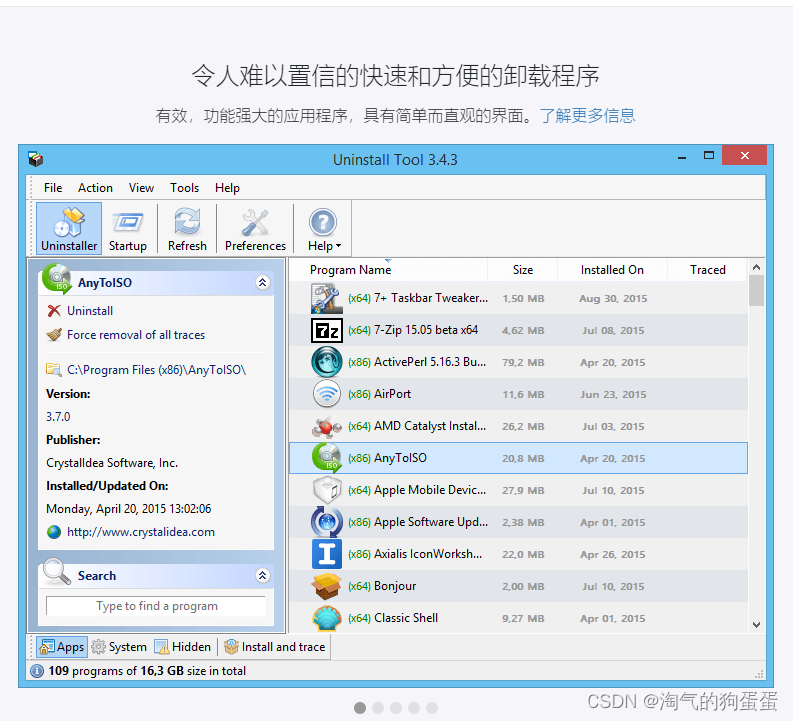Click the AMD Catalyst Install icon
Image resolution: width=793 pixels, height=721 pixels.
point(326,426)
